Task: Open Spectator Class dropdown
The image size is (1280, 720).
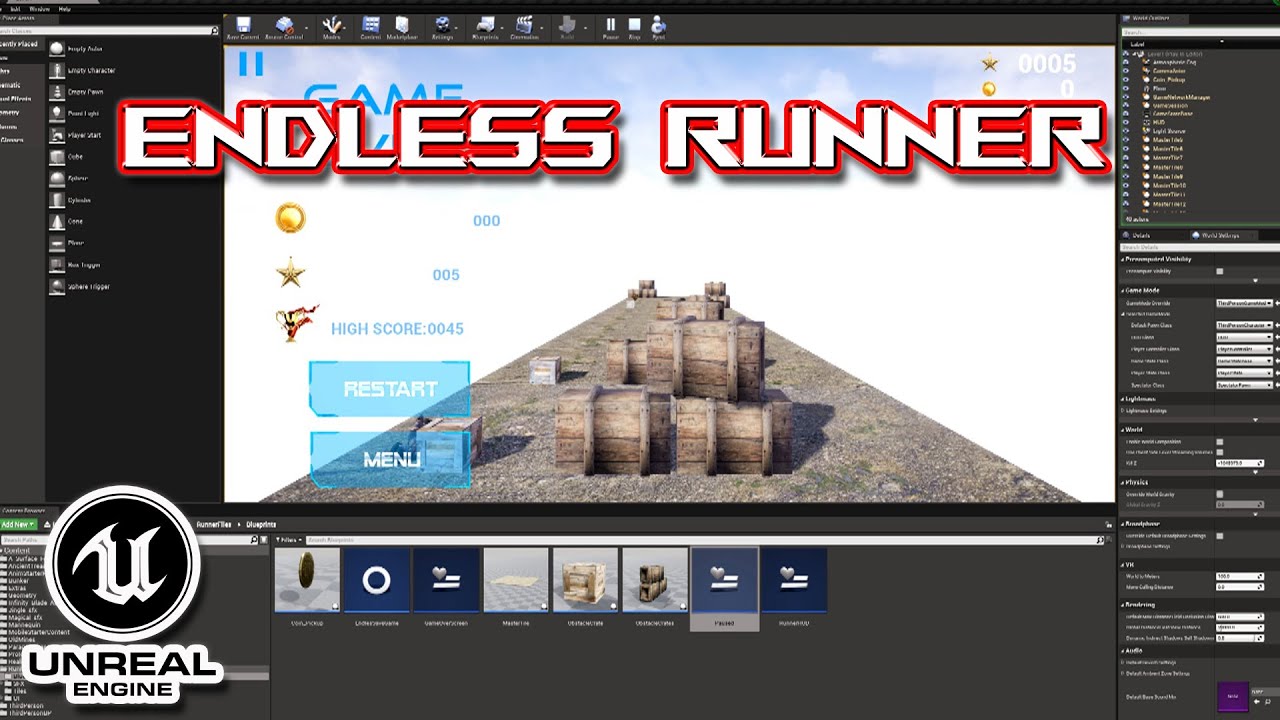Action: (x=1244, y=384)
